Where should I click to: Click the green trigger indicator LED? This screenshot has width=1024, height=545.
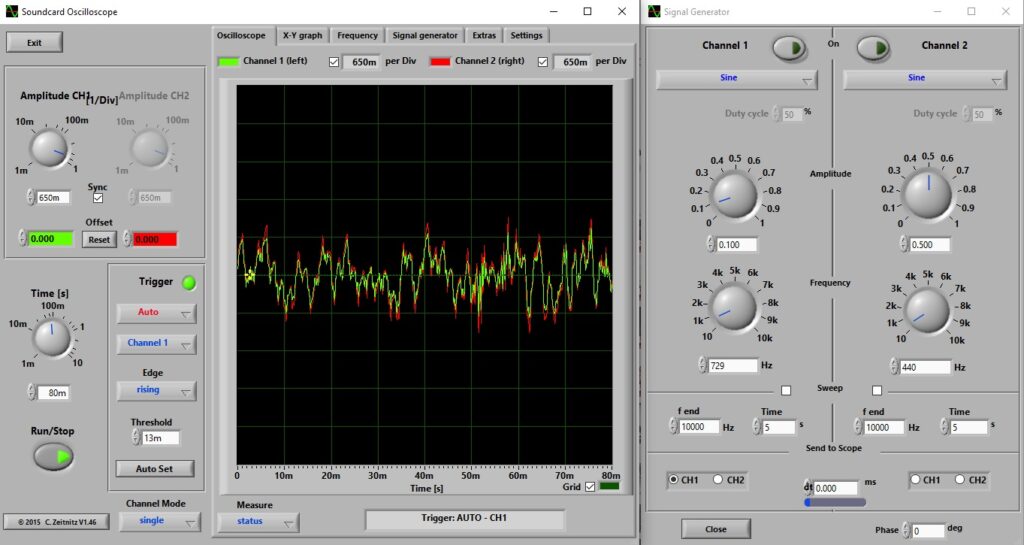(189, 283)
